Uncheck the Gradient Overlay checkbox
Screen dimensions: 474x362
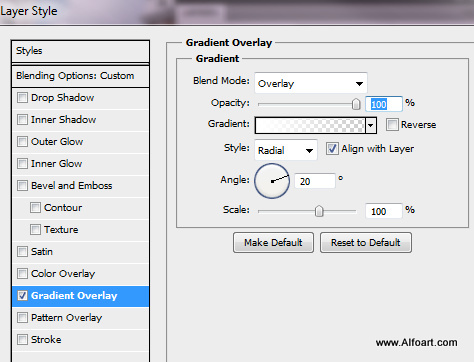(22, 296)
